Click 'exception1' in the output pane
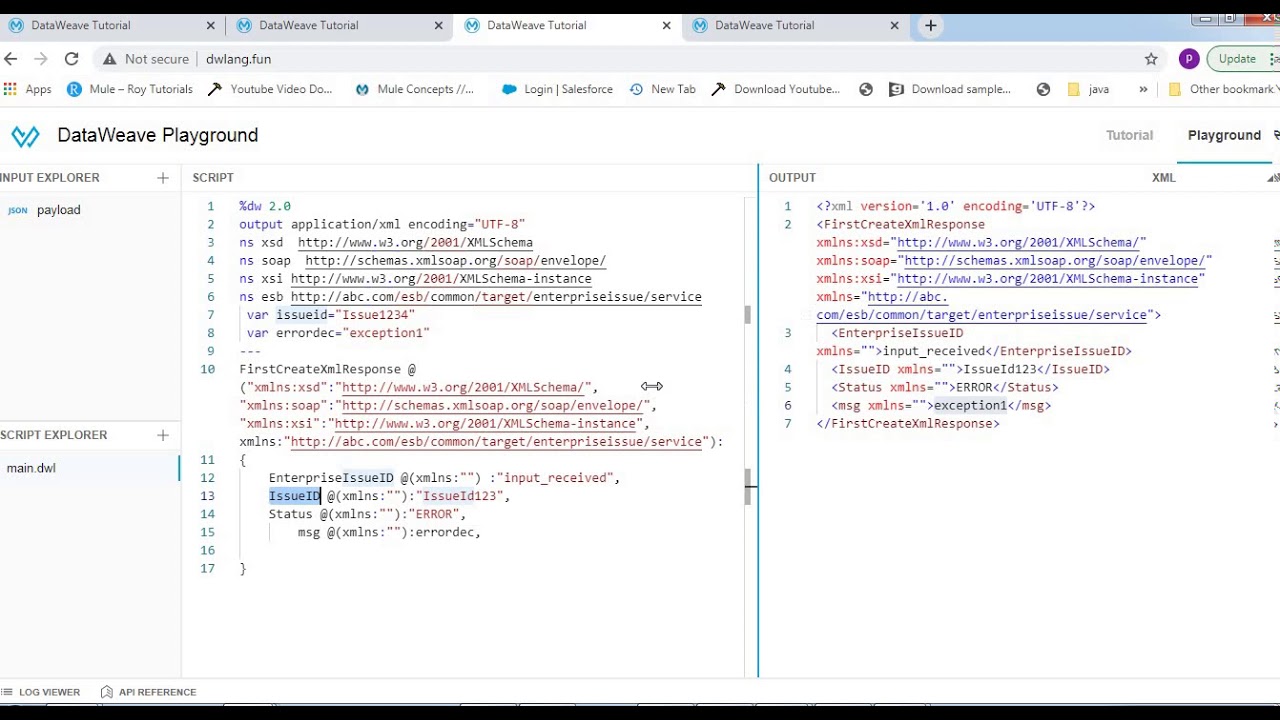Image resolution: width=1280 pixels, height=720 pixels. click(x=970, y=406)
